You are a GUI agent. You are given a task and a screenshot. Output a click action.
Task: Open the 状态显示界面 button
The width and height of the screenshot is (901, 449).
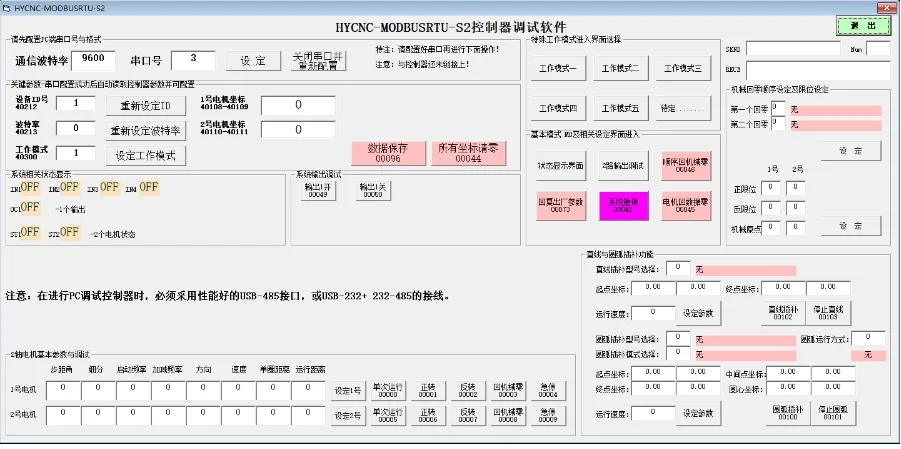561,166
